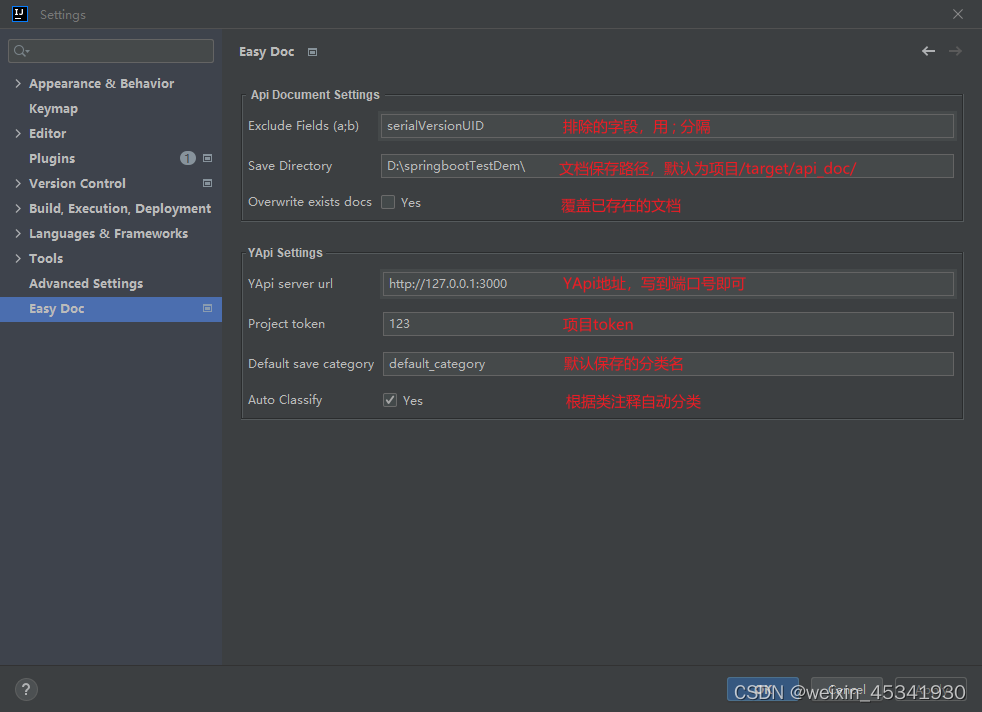Open the Plugins settings page
982x712 pixels.
pos(52,158)
